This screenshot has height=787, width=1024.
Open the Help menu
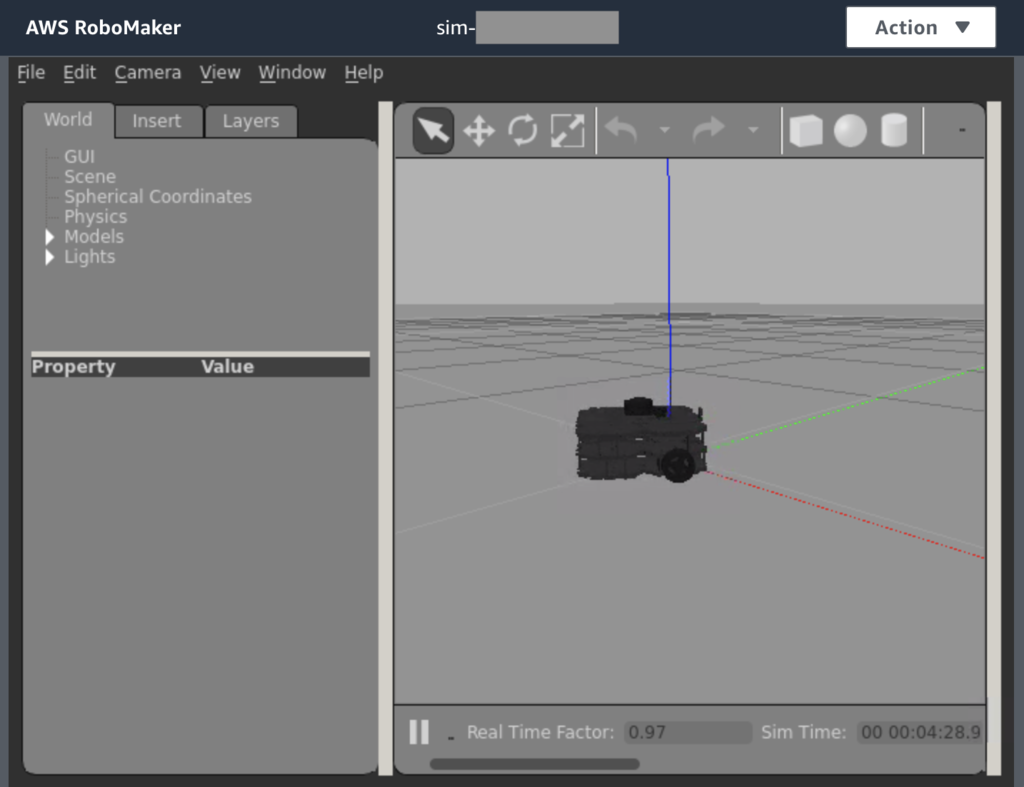click(364, 72)
